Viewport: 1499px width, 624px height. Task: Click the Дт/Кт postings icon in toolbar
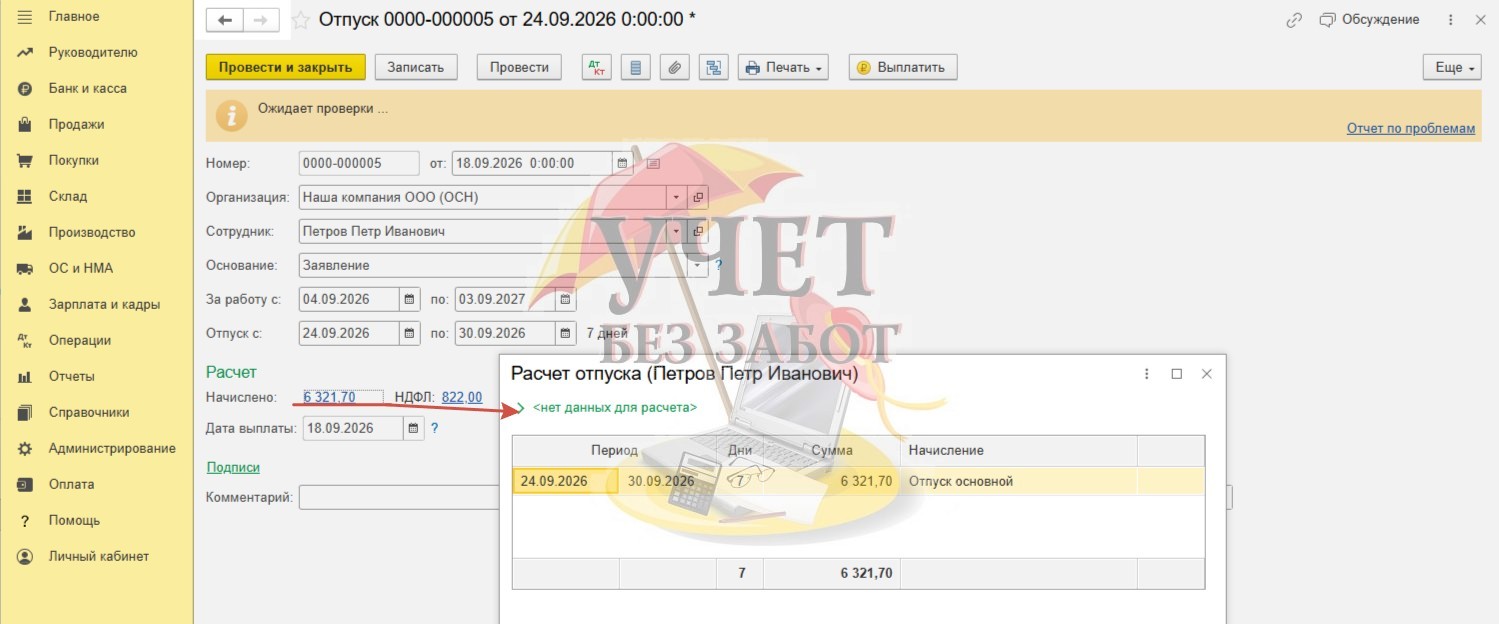(598, 67)
